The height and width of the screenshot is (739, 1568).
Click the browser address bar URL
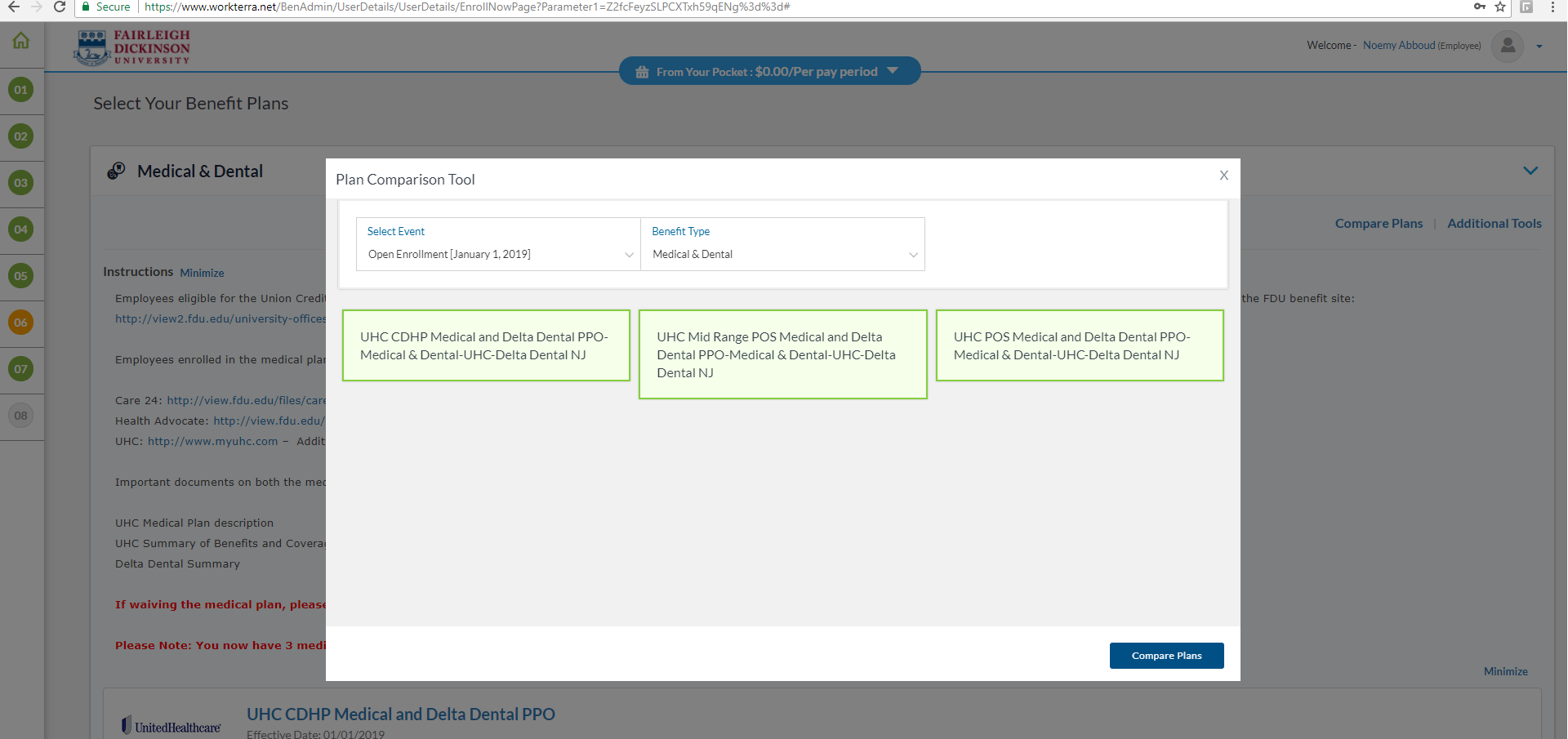pyautogui.click(x=467, y=7)
